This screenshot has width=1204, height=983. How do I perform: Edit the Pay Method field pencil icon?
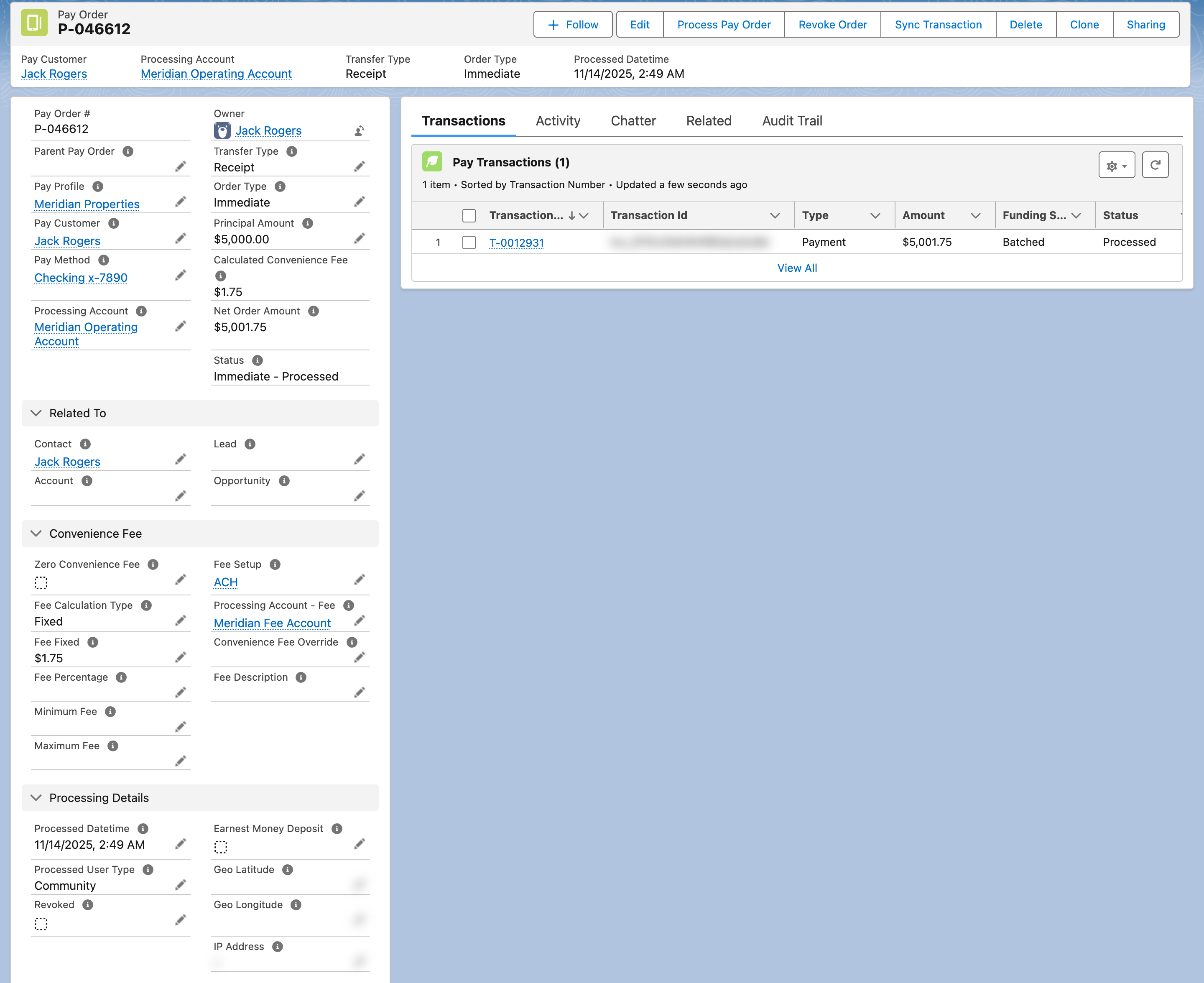tap(180, 275)
